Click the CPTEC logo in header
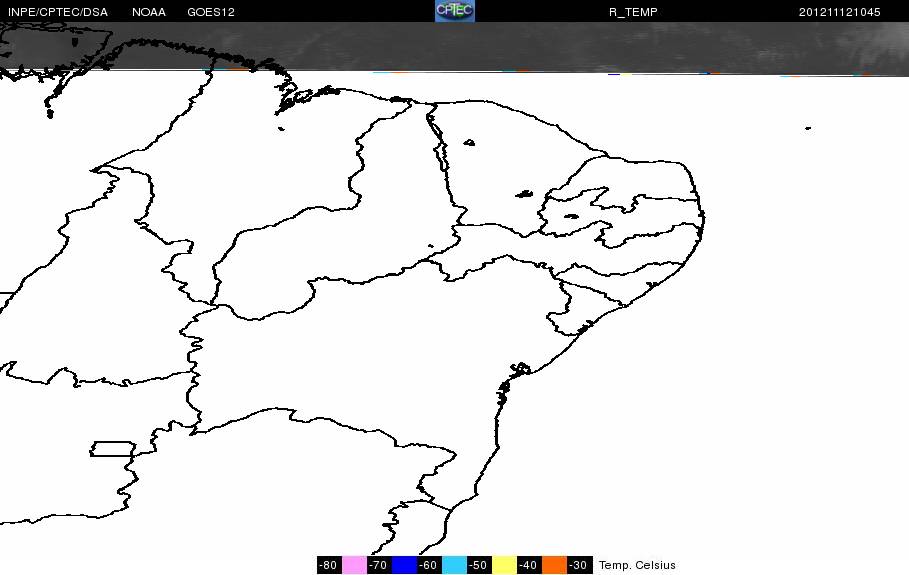Screen dimensions: 909x575 pyautogui.click(x=455, y=11)
